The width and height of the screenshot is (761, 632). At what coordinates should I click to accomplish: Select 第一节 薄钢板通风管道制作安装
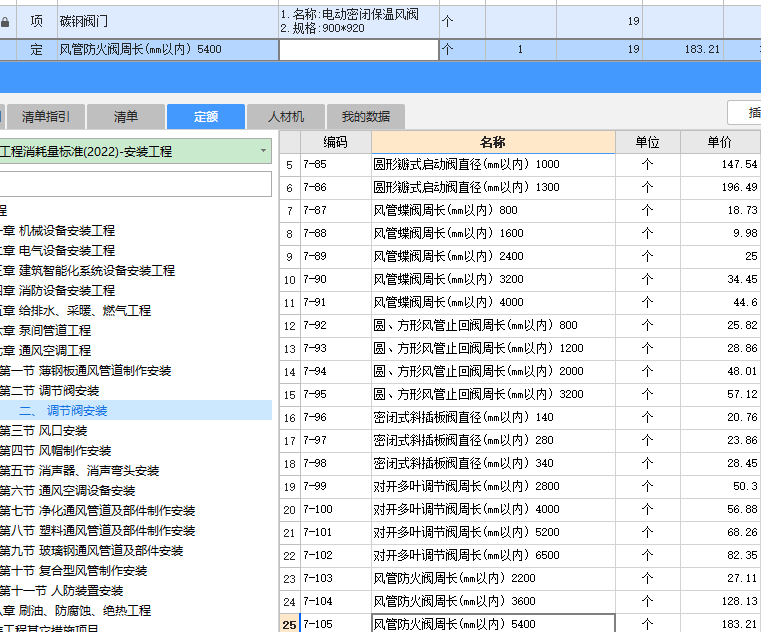pos(85,371)
